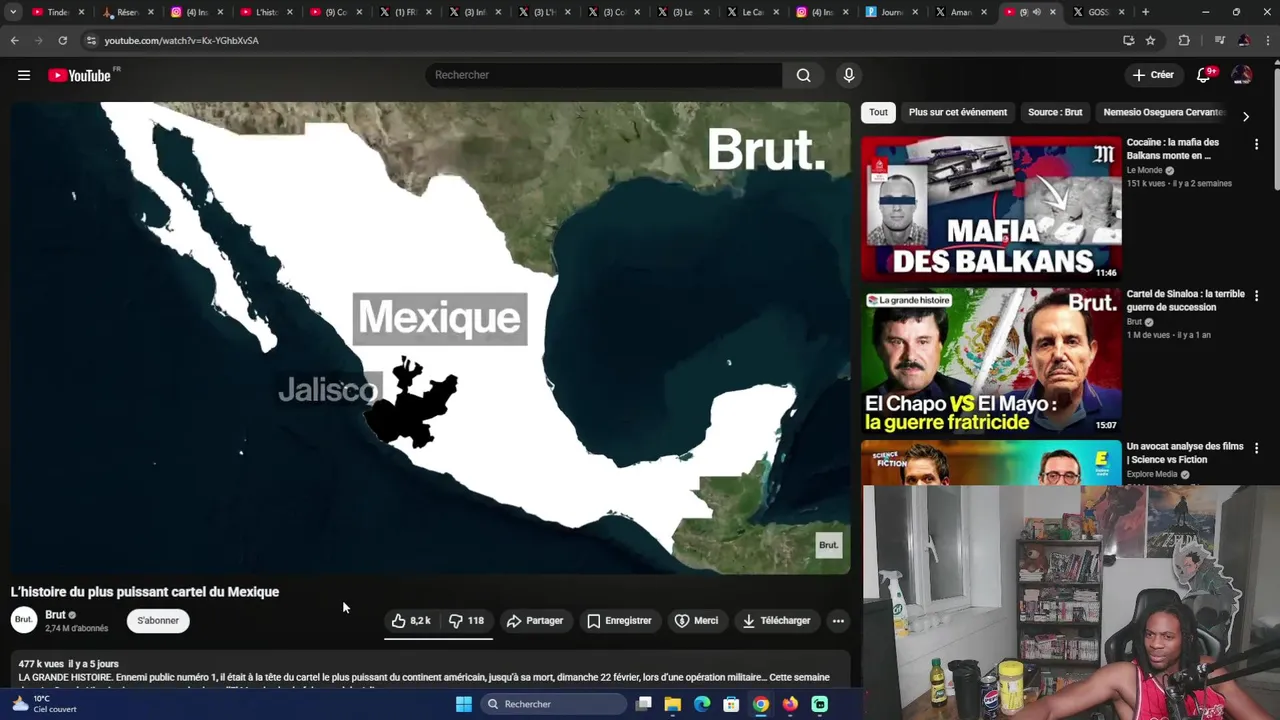Open YouTube notifications bell
Screen dimensions: 1280x720
[x=1204, y=75]
